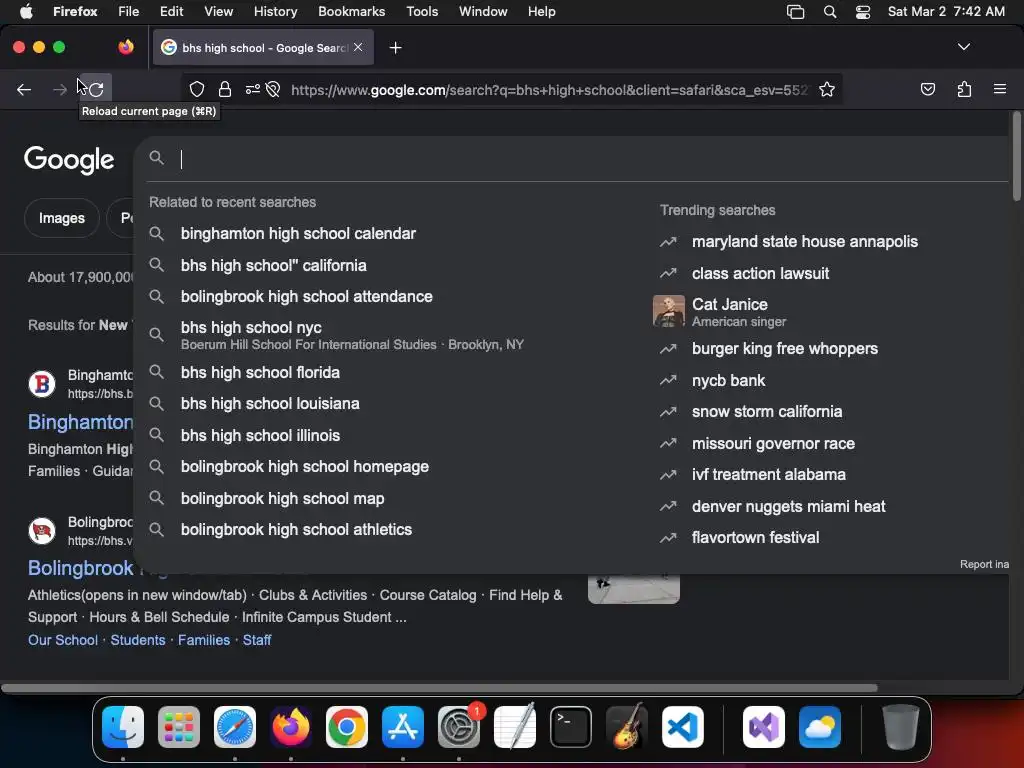Choose suggestion bolingbrook high school homepage
Screen dimensions: 1024x768
point(304,466)
